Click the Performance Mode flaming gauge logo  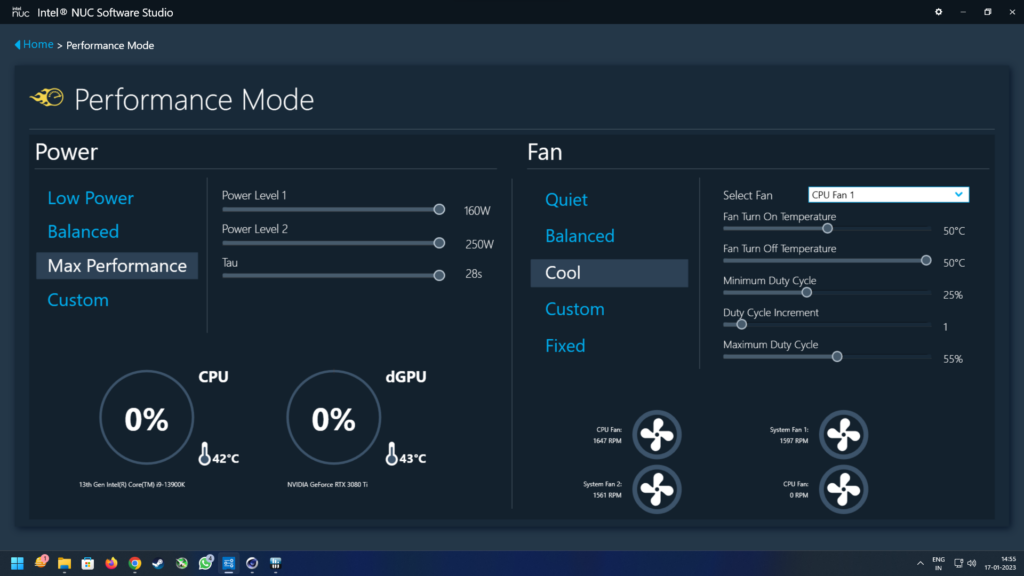tap(47, 98)
